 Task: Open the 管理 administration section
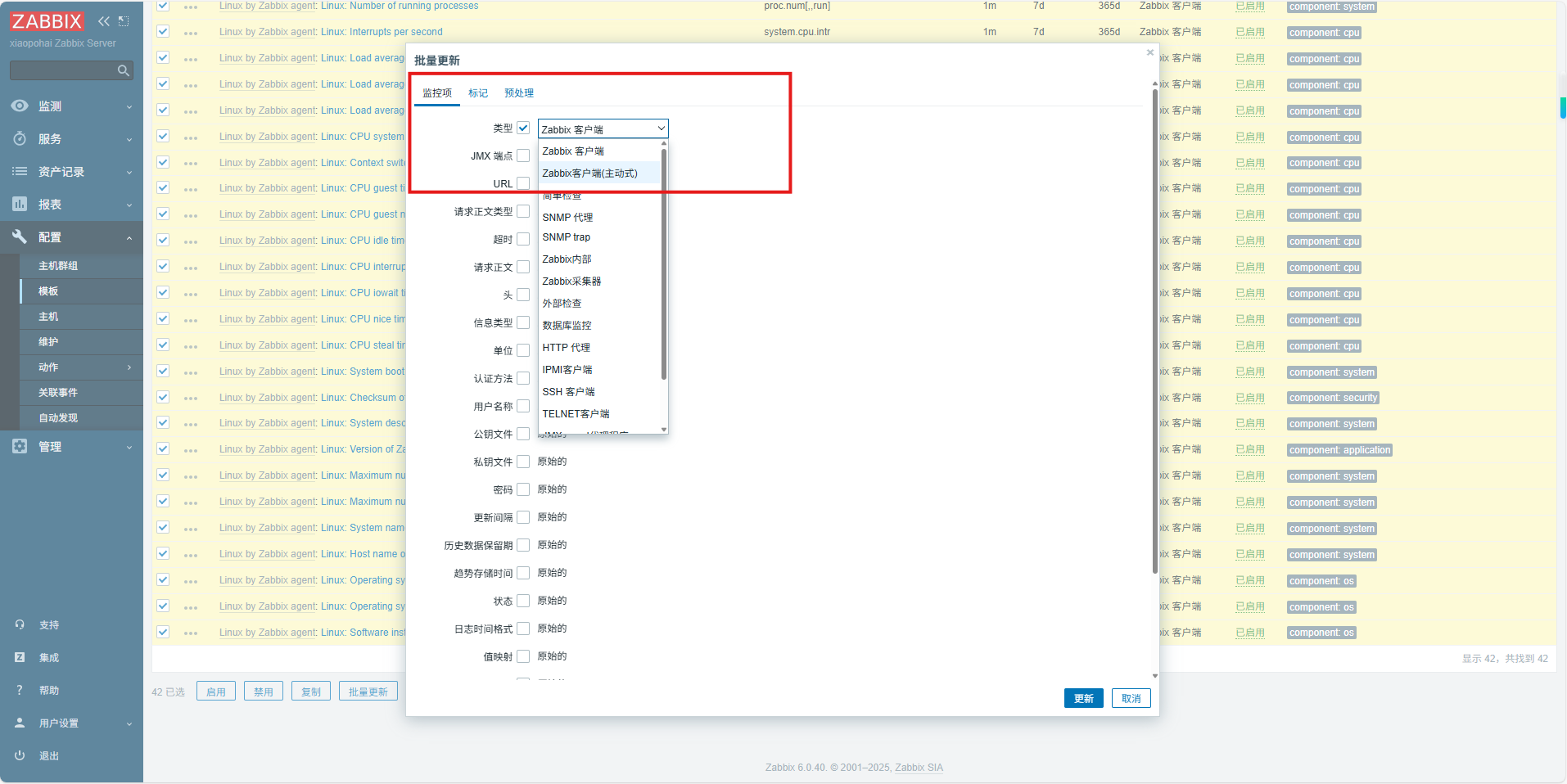(x=49, y=446)
